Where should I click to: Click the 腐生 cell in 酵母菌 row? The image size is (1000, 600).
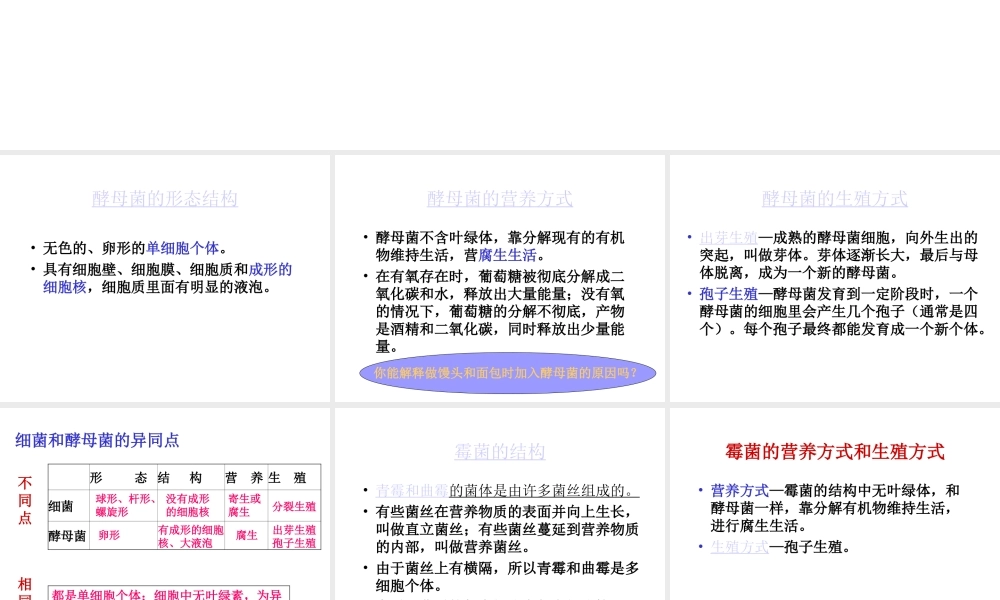(246, 535)
